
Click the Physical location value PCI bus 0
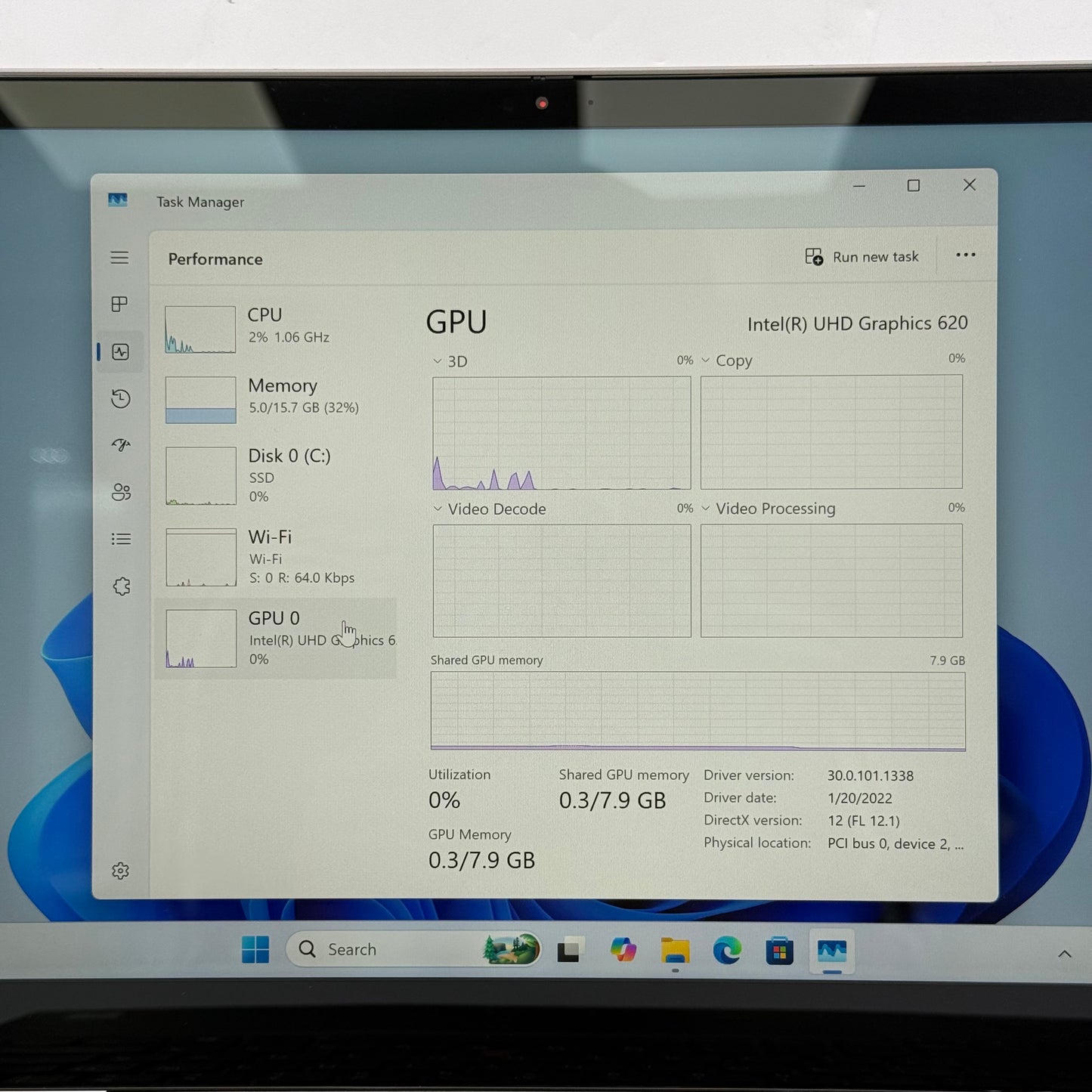[896, 843]
